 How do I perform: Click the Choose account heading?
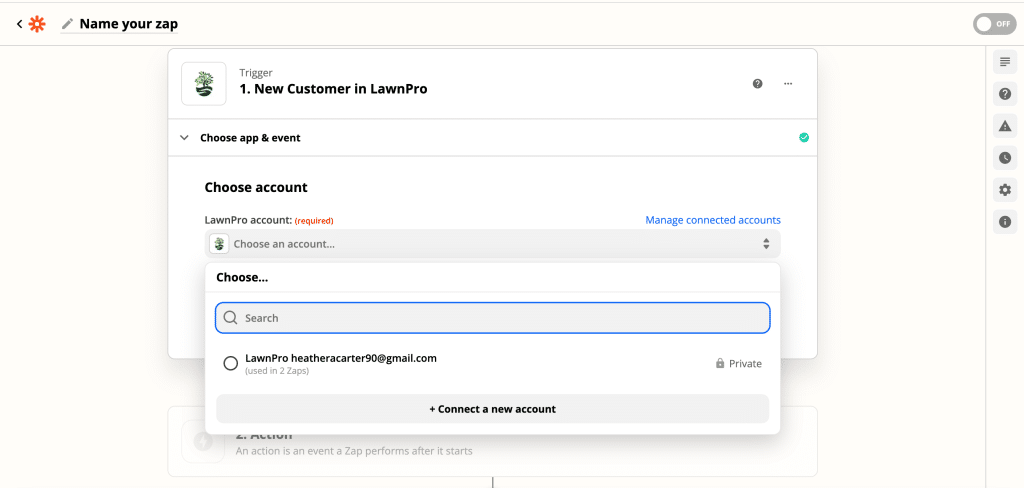(x=256, y=187)
